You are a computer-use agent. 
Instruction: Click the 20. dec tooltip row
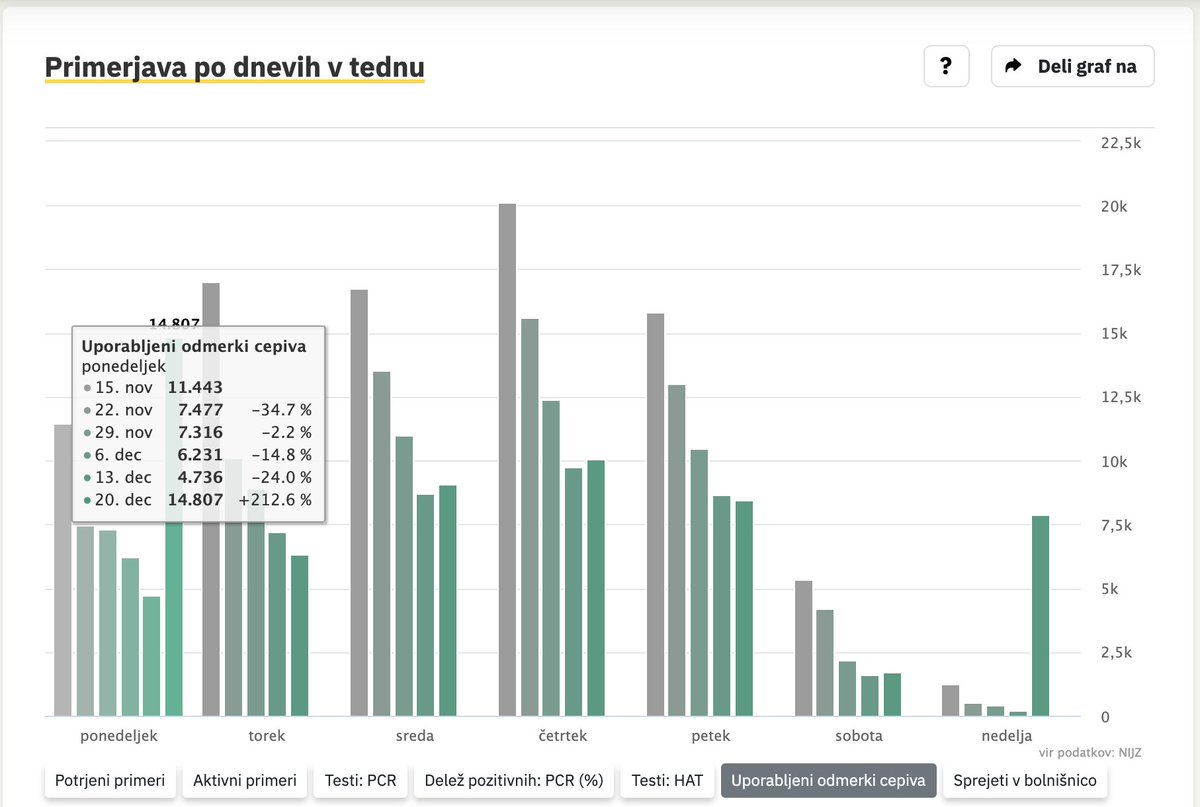tap(198, 499)
